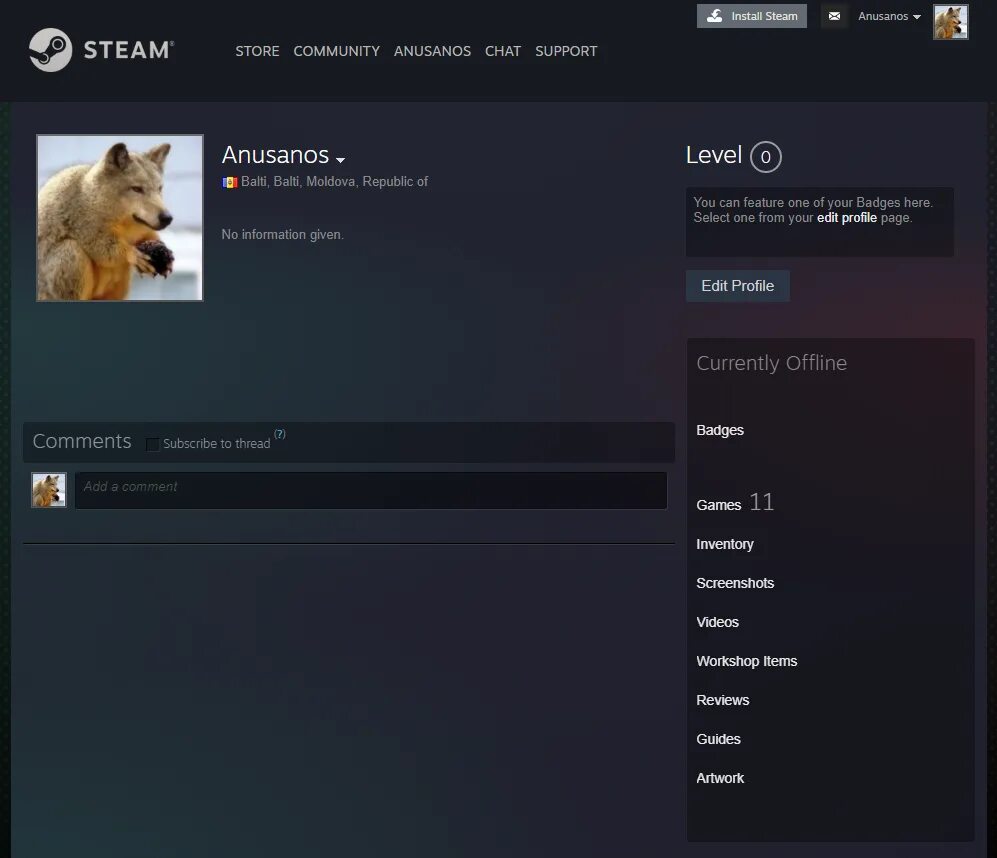Click the Level heading text
Screen dimensions: 997x858
tap(714, 155)
